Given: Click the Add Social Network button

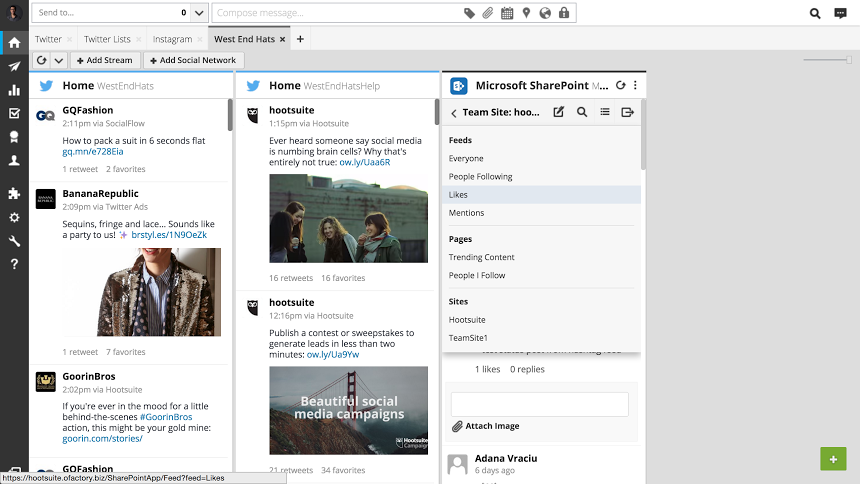Looking at the screenshot, I should pos(193,60).
